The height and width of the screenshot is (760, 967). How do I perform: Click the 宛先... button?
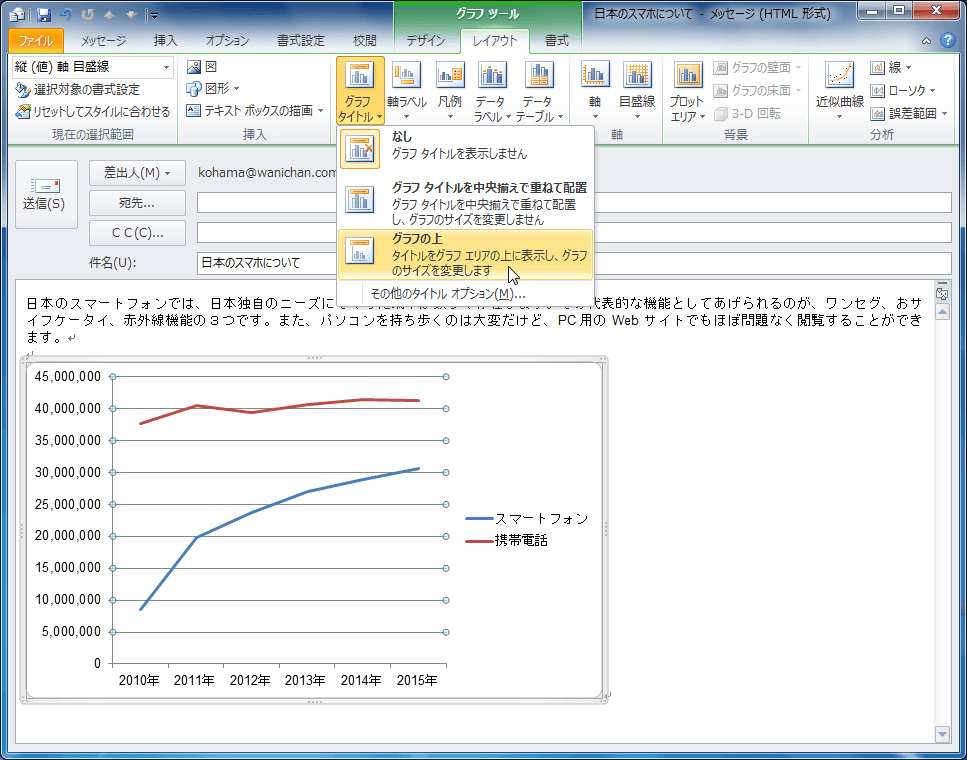click(x=138, y=203)
